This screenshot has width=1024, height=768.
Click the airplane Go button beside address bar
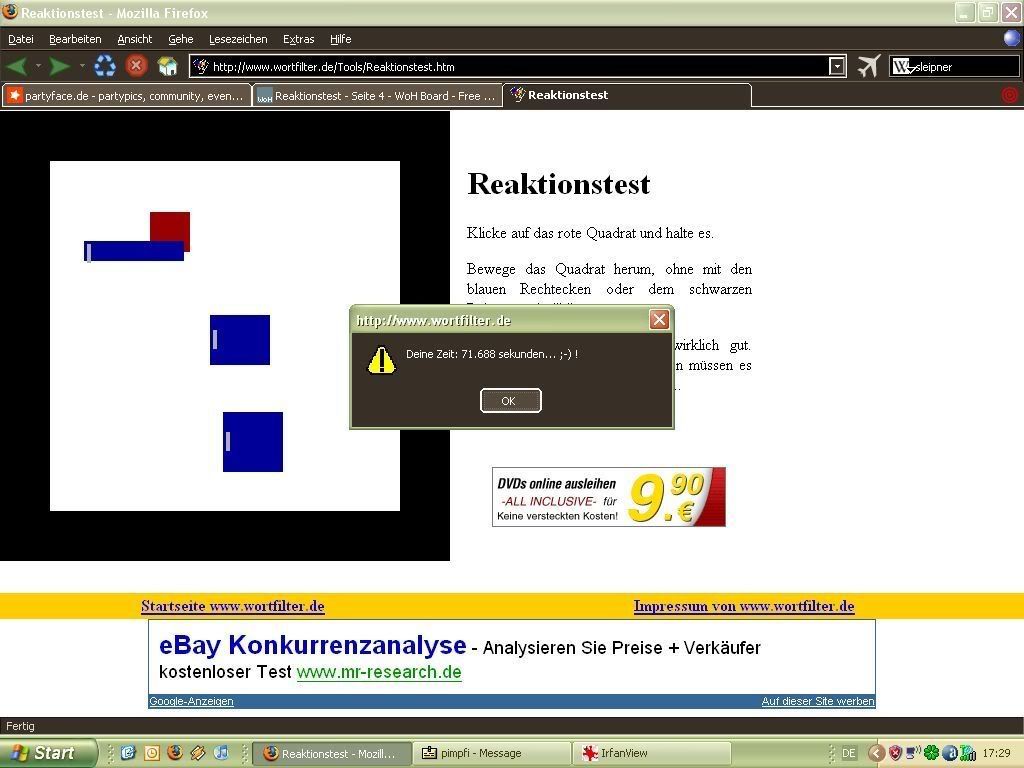(869, 66)
